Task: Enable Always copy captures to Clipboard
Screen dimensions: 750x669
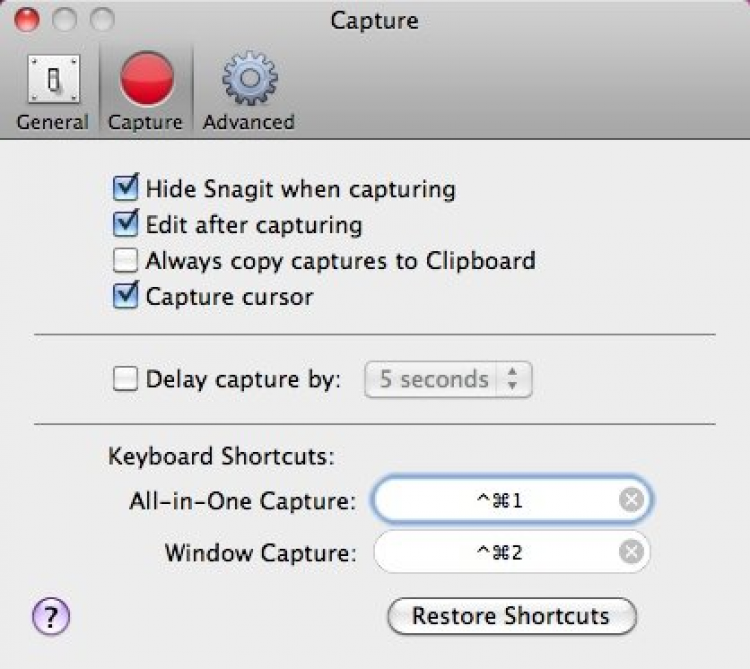Action: (x=126, y=261)
